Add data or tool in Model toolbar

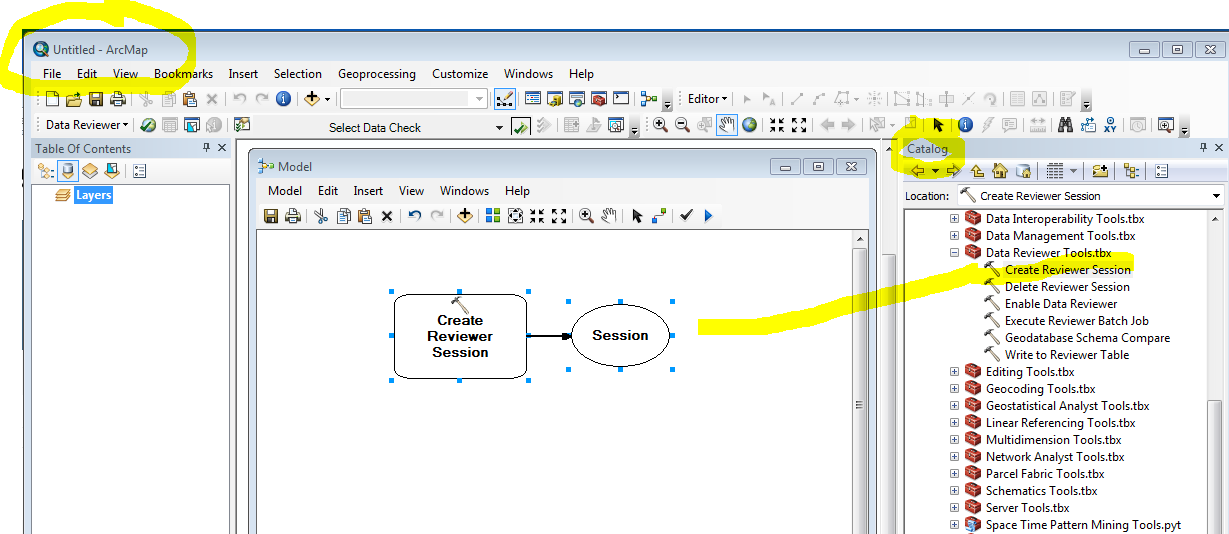(464, 215)
